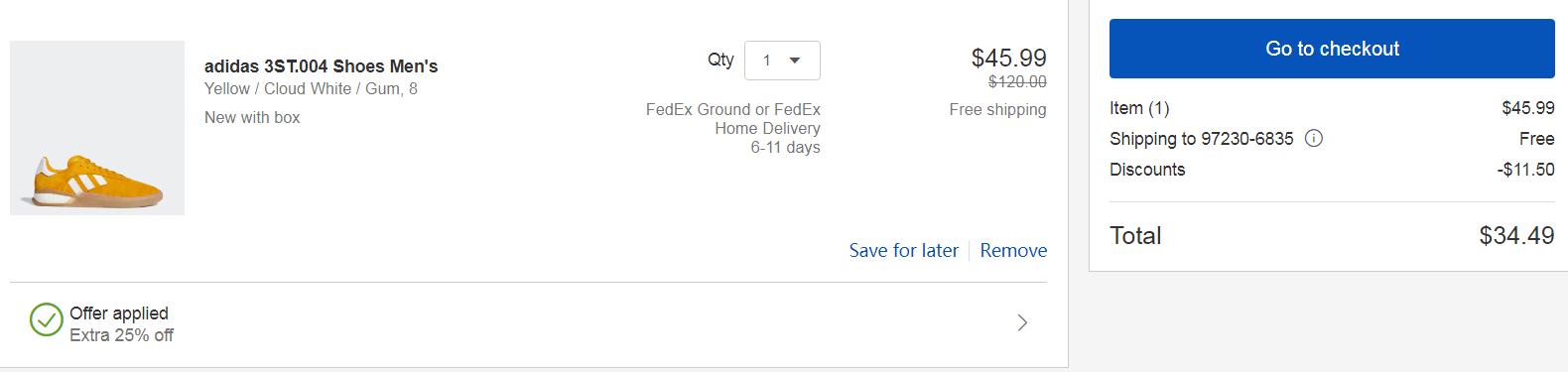
Task: Click Save for later link
Action: coord(904,251)
